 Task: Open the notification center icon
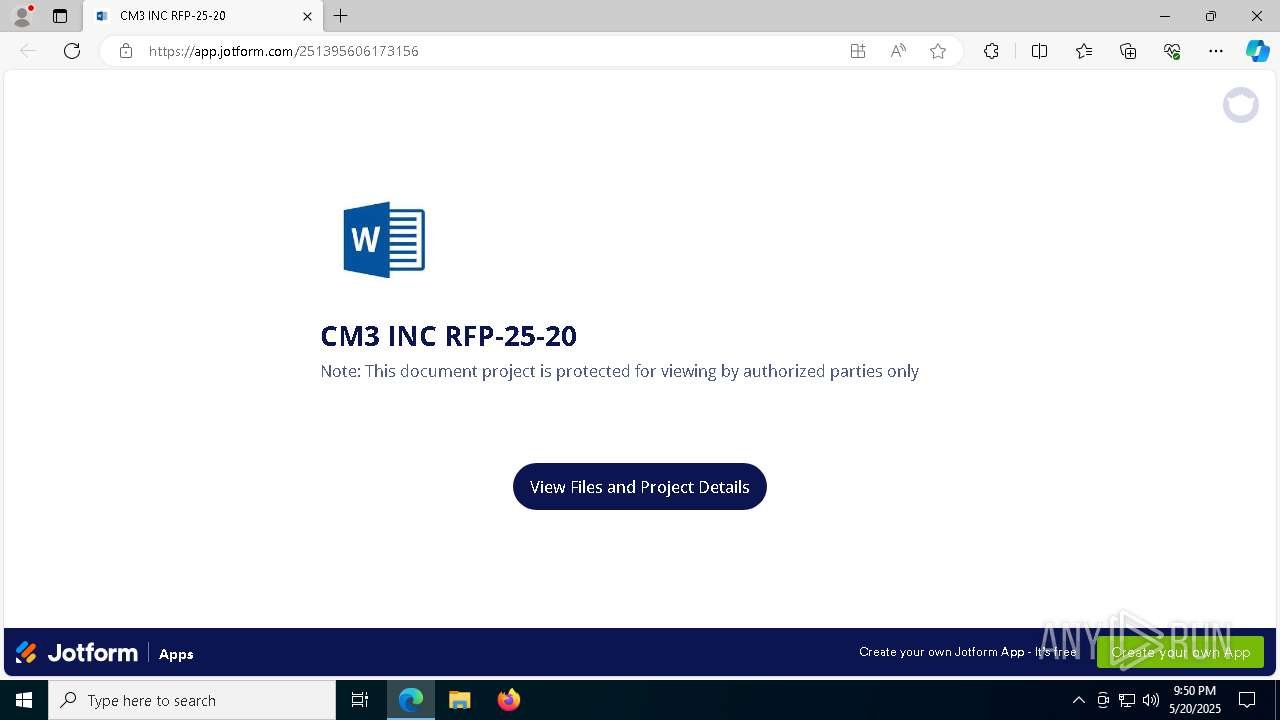1247,700
